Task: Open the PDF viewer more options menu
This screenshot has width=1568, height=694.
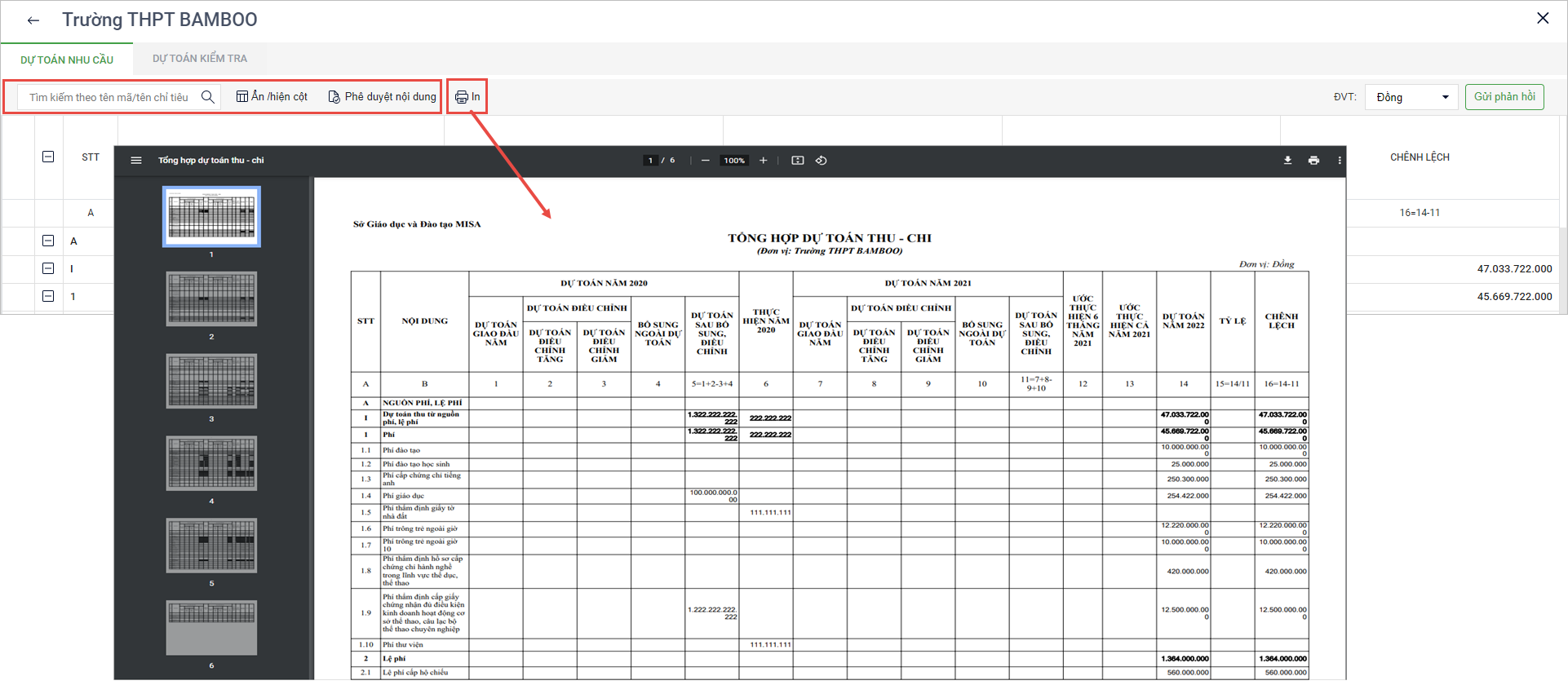Action: [x=1340, y=161]
